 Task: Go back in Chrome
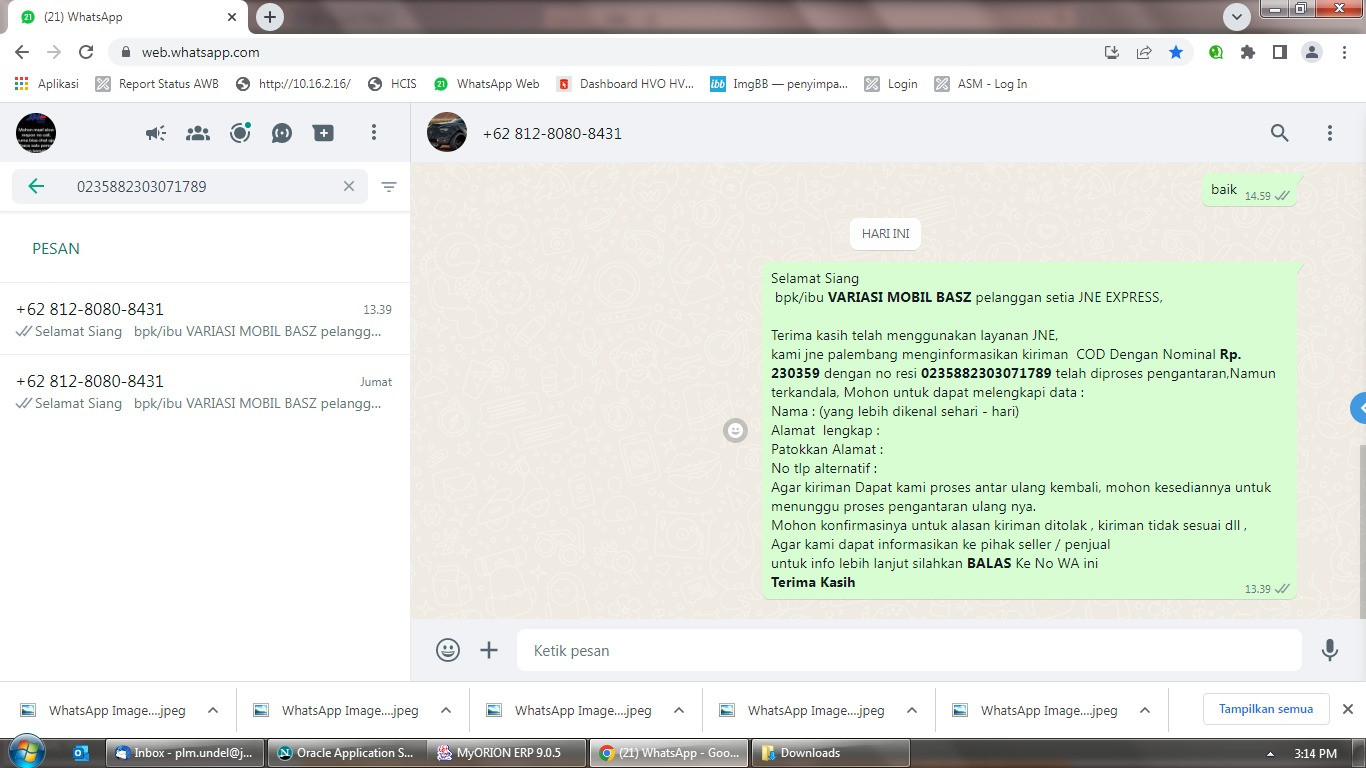[22, 52]
